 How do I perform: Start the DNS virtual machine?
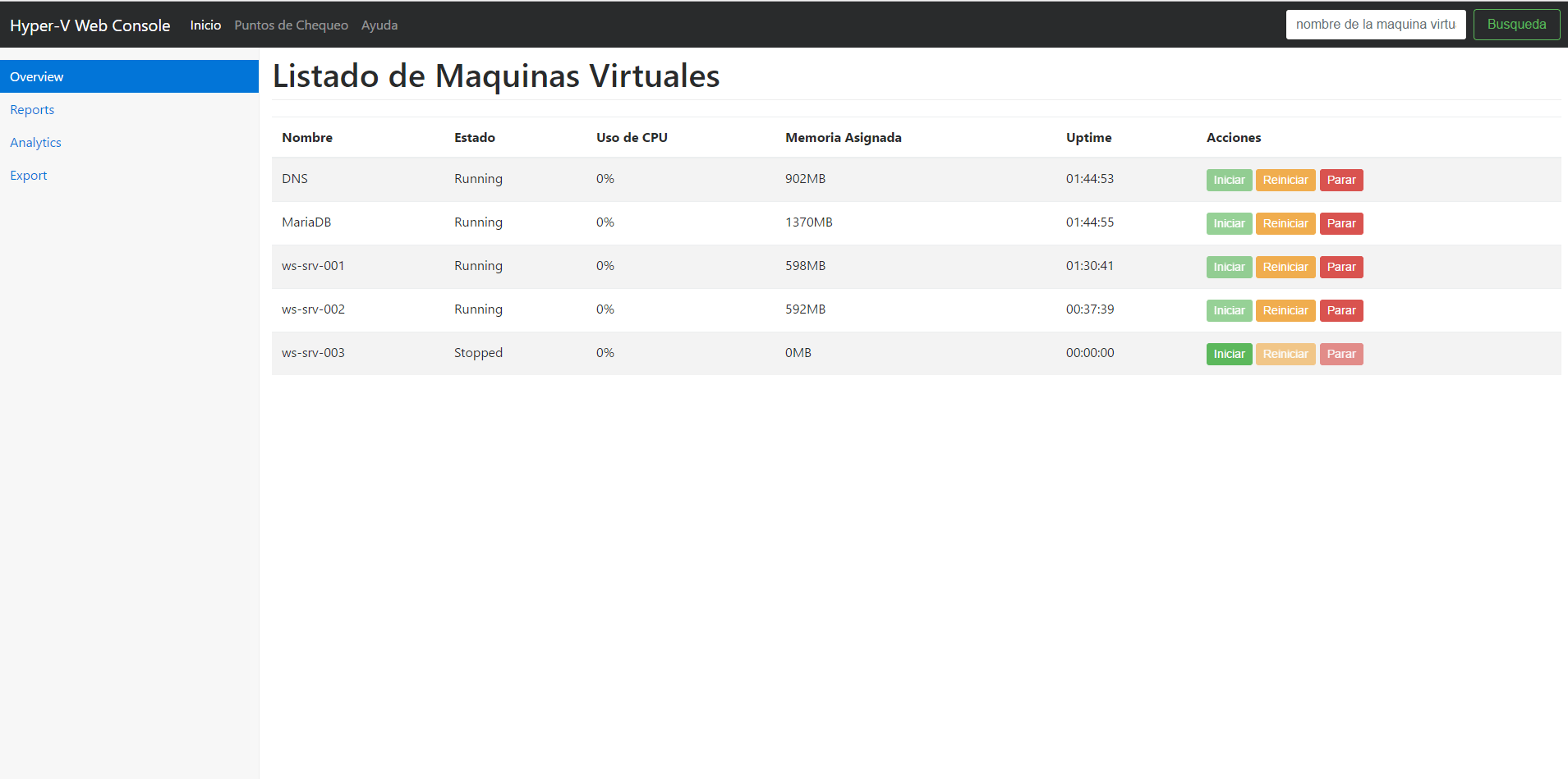point(1229,180)
